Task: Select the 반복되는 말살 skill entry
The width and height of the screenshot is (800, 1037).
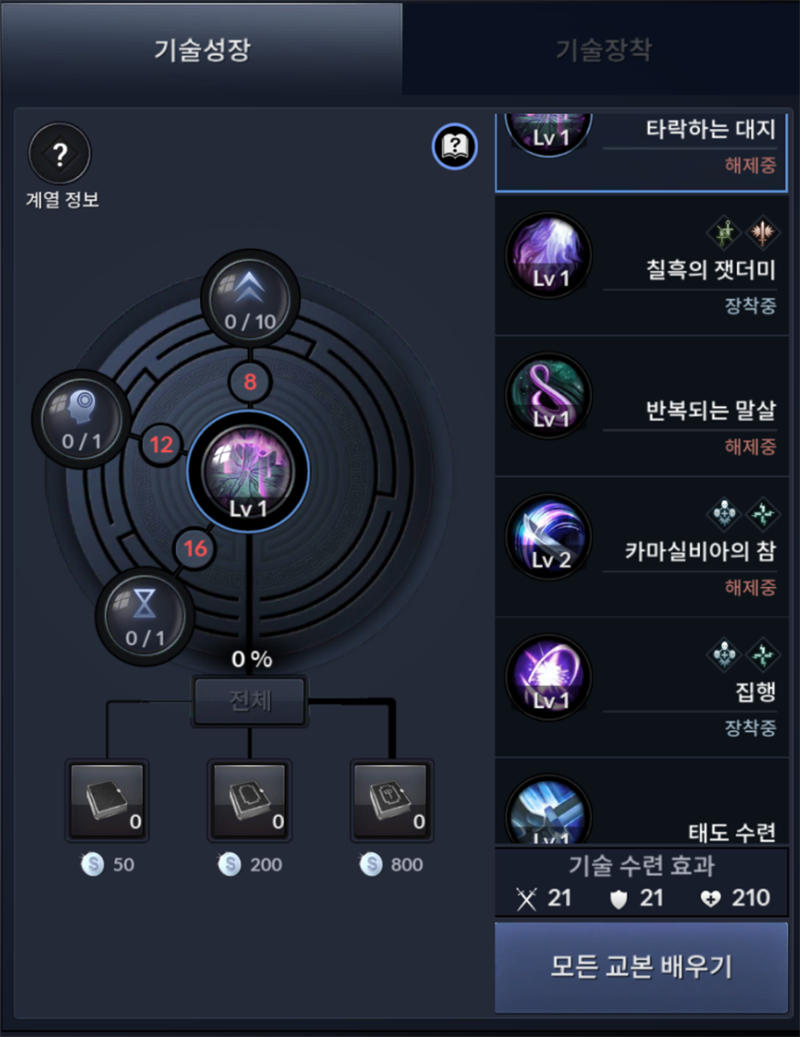Action: (642, 405)
